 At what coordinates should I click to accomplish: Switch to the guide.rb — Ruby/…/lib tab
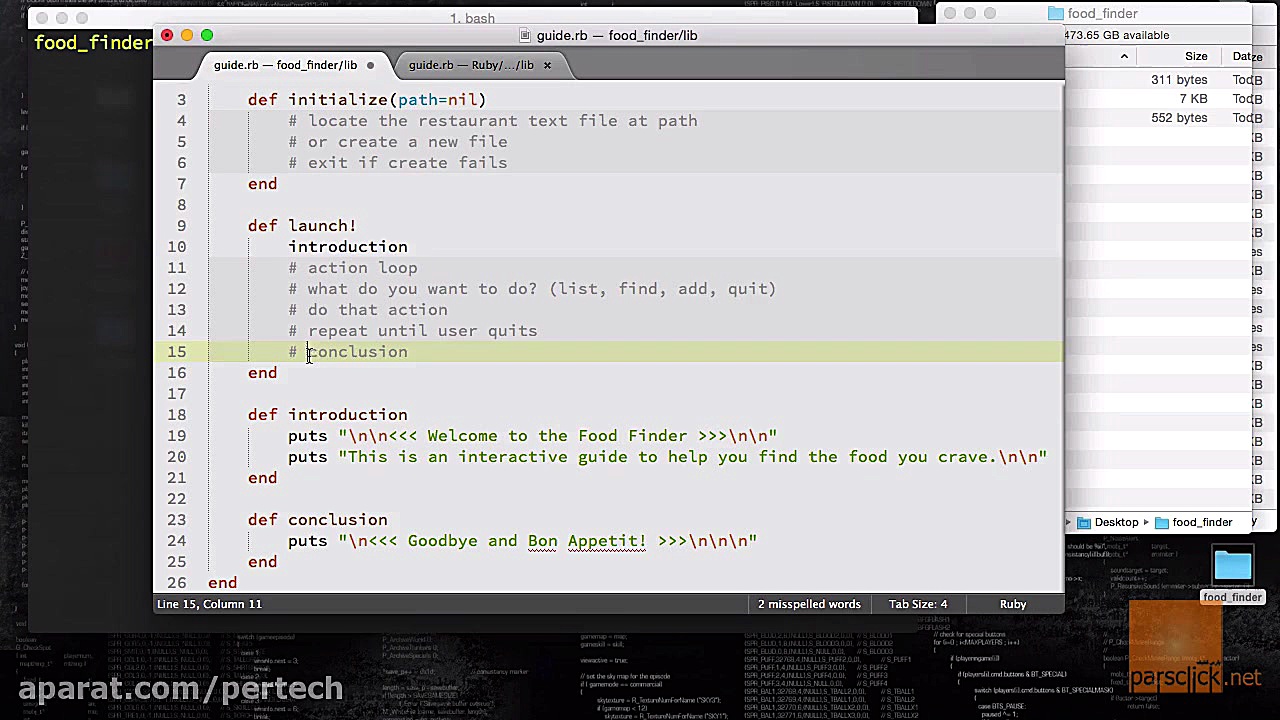pyautogui.click(x=471, y=65)
